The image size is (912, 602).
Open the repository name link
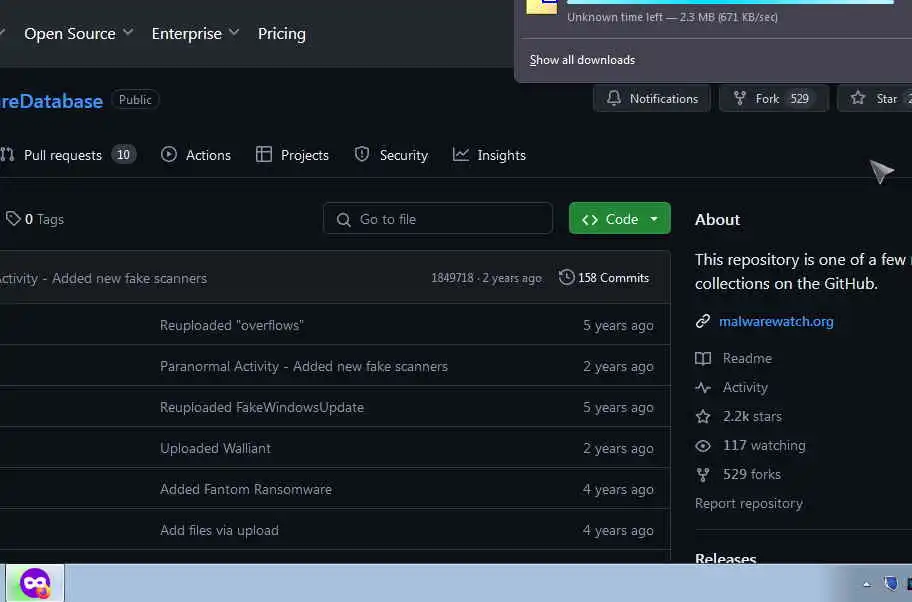click(51, 101)
